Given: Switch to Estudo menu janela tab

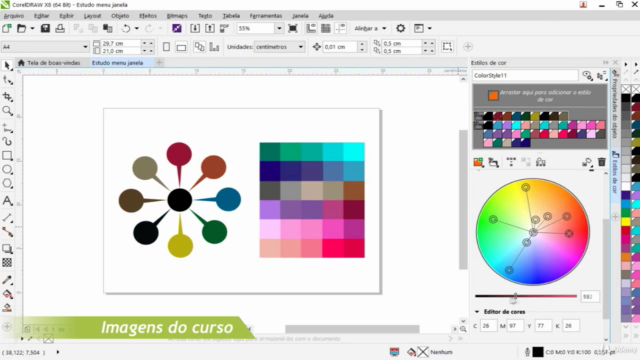Looking at the screenshot, I should 118,62.
